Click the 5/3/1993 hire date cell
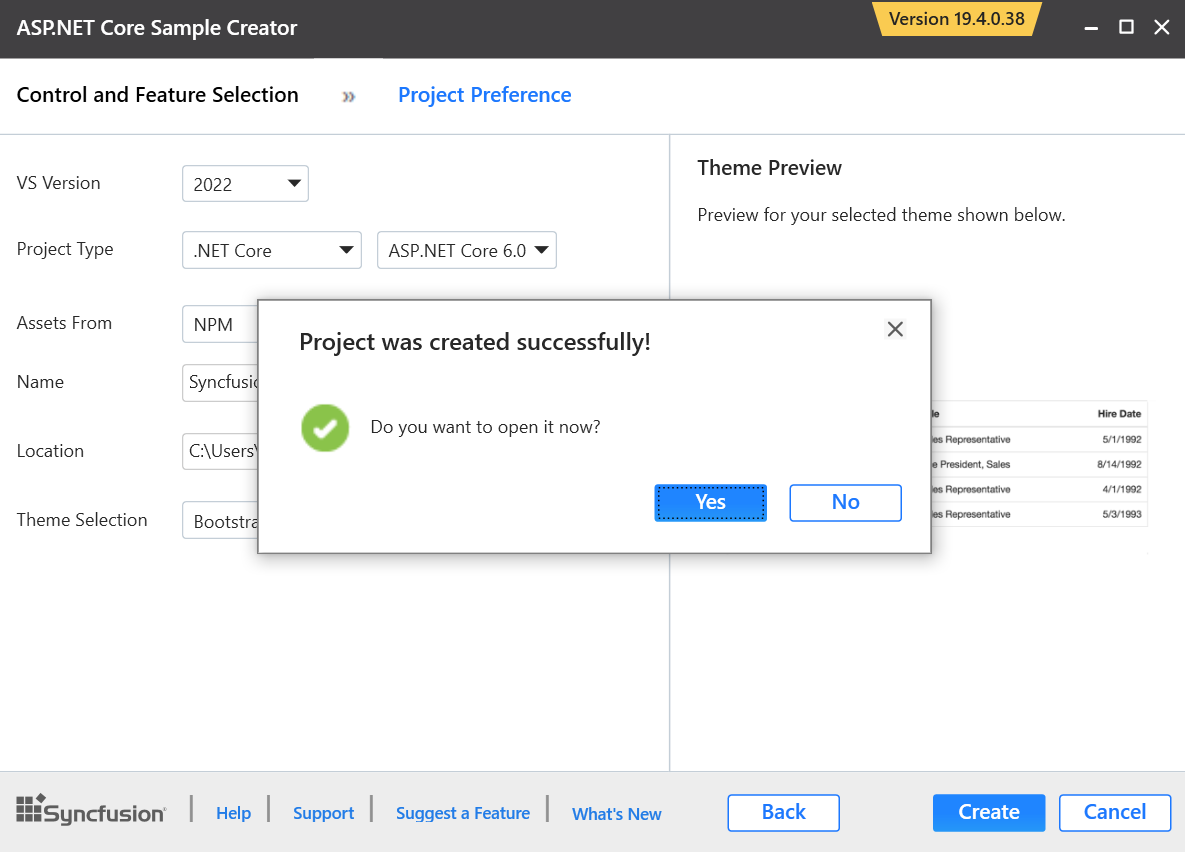This screenshot has width=1185, height=852. 1122,514
